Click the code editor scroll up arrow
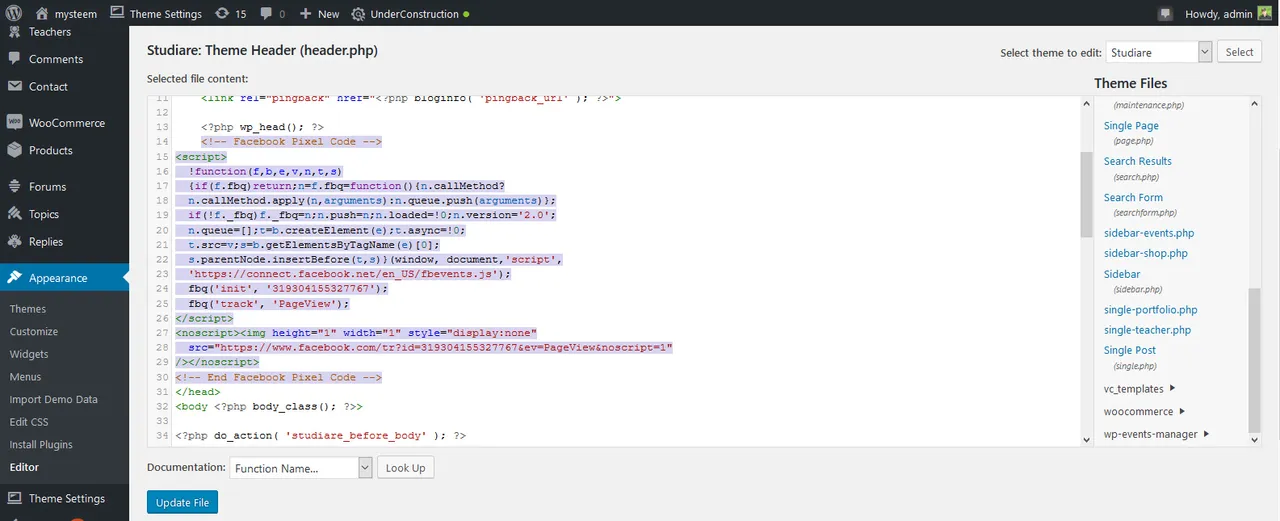1280x521 pixels. point(1087,101)
